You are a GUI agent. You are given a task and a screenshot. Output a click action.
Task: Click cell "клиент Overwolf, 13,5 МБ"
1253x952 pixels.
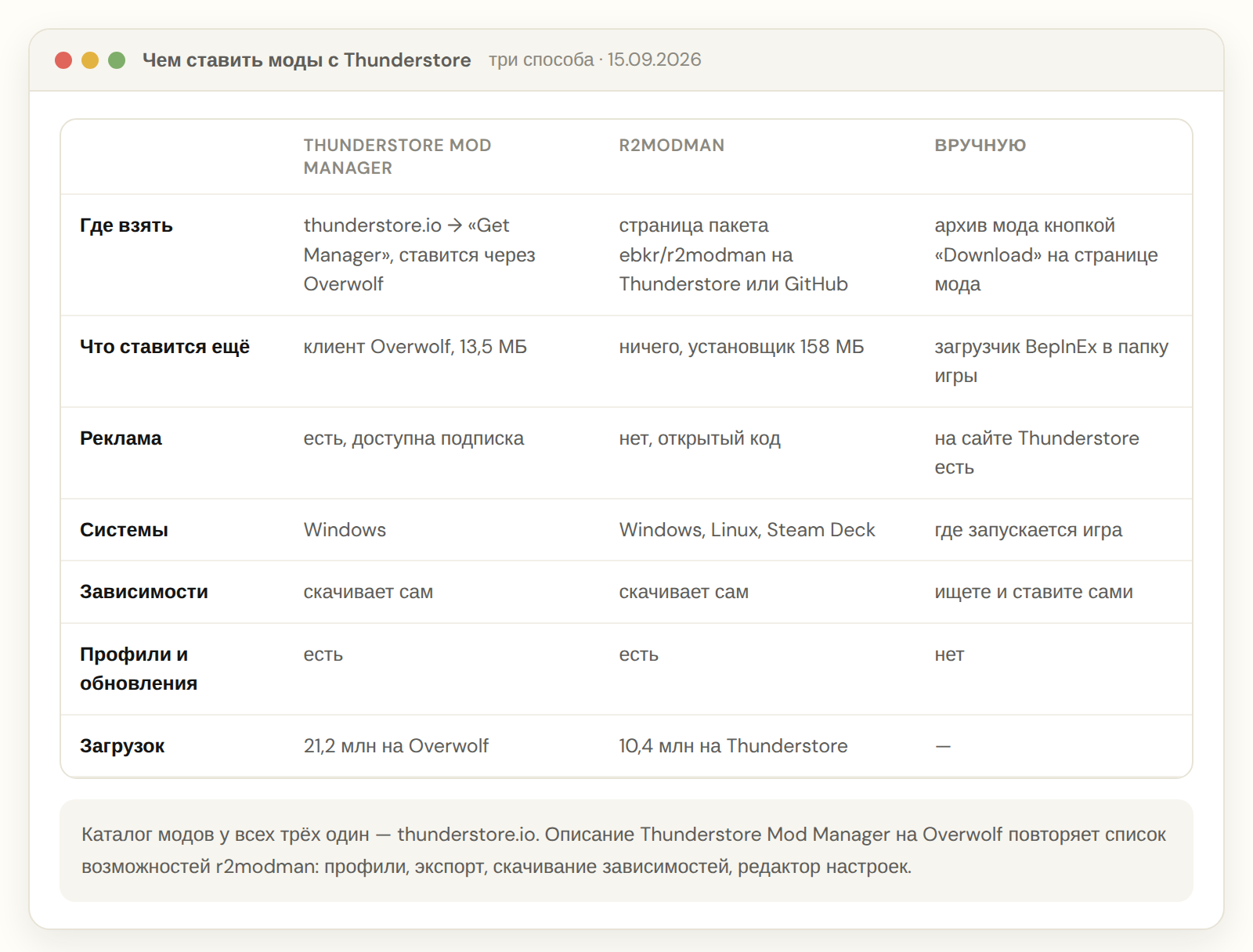pos(415,347)
